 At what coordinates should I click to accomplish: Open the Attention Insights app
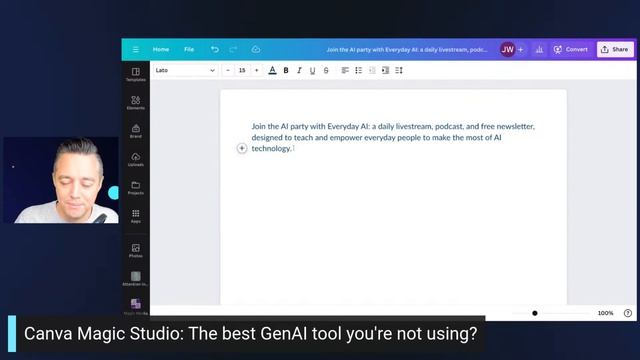click(x=136, y=279)
